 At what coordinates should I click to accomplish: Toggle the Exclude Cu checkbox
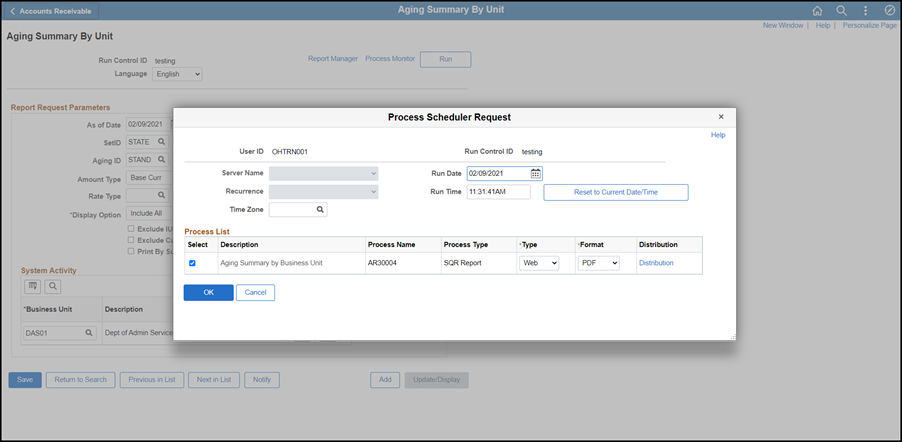click(x=131, y=240)
